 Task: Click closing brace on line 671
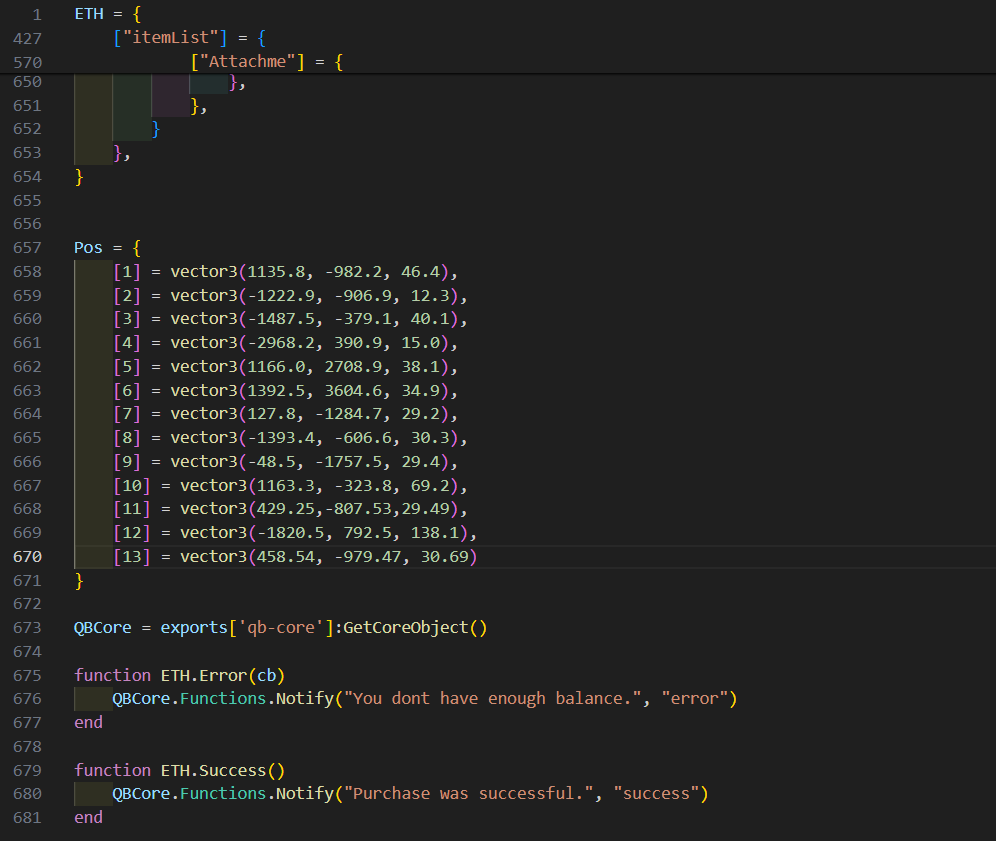[x=79, y=581]
